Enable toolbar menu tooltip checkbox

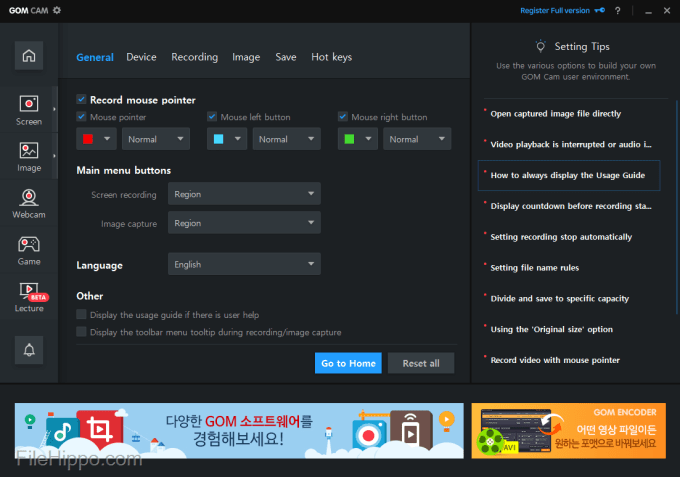pyautogui.click(x=81, y=332)
